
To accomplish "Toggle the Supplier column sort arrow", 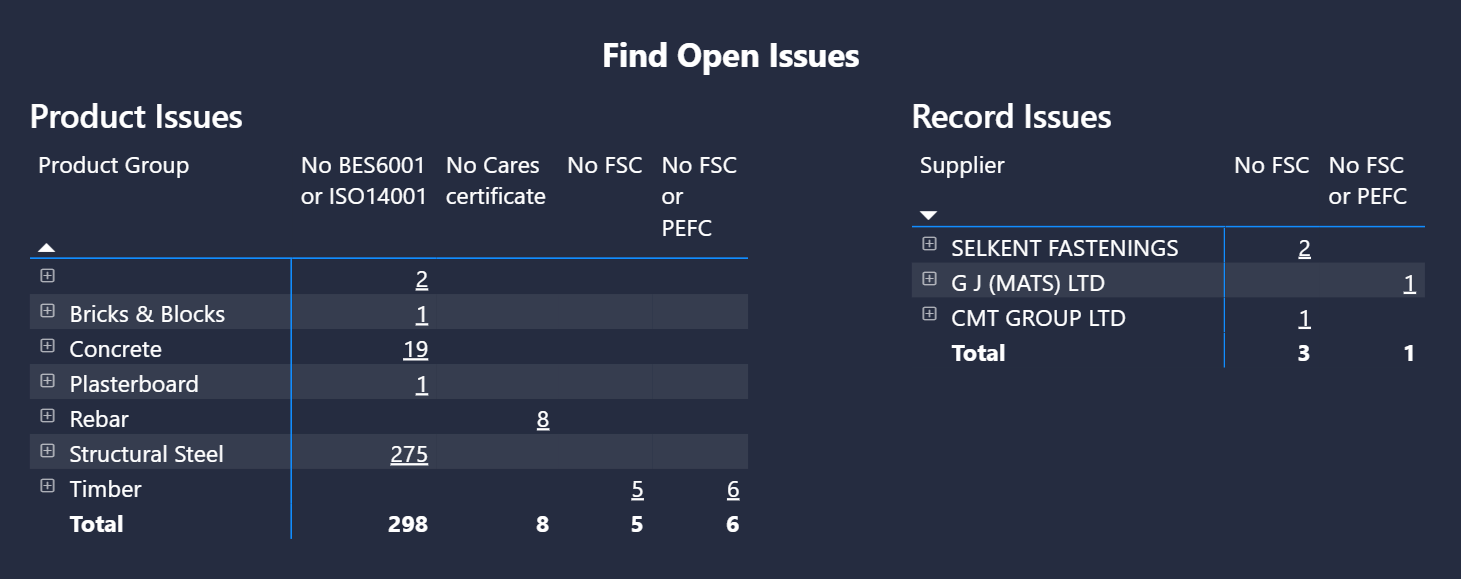I will pos(928,215).
